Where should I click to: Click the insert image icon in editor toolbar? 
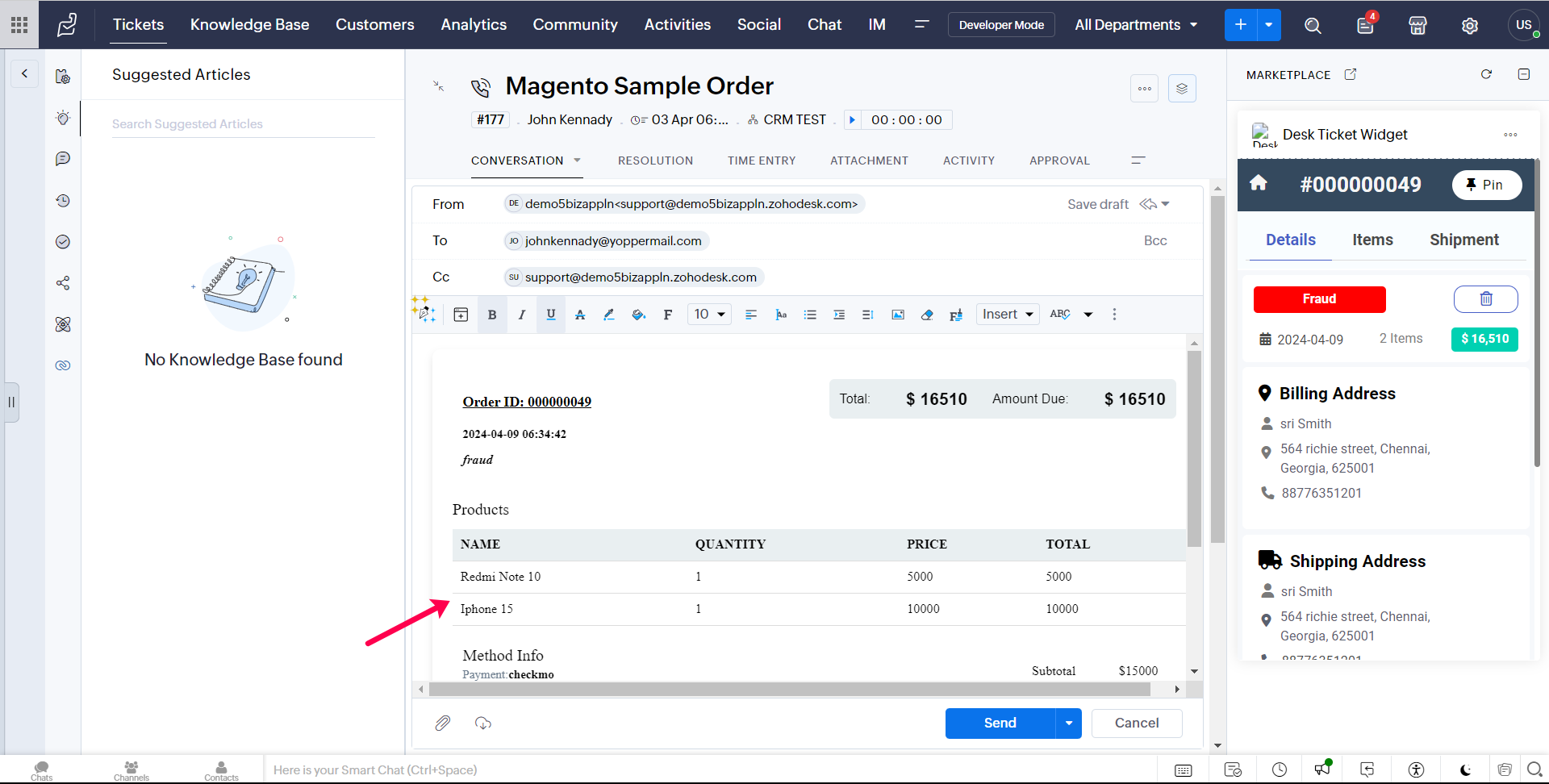(897, 315)
